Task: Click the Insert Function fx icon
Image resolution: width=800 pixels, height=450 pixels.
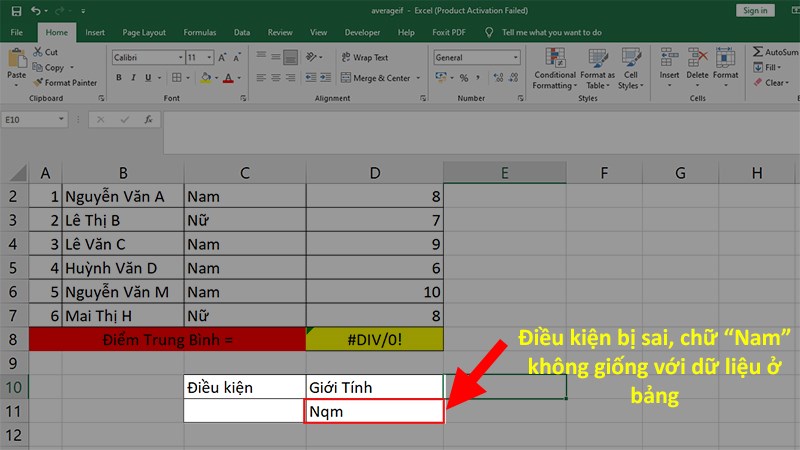Action: 148,119
